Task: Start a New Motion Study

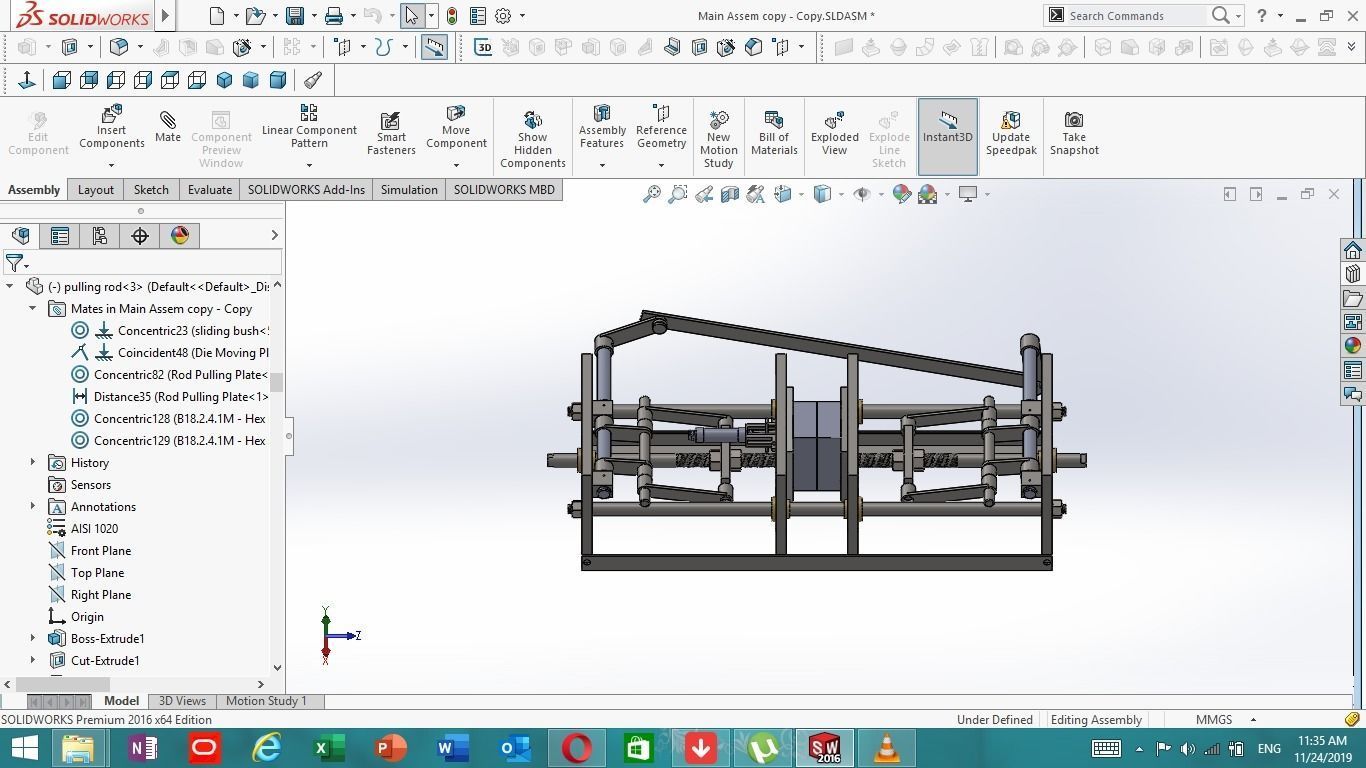Action: [718, 139]
